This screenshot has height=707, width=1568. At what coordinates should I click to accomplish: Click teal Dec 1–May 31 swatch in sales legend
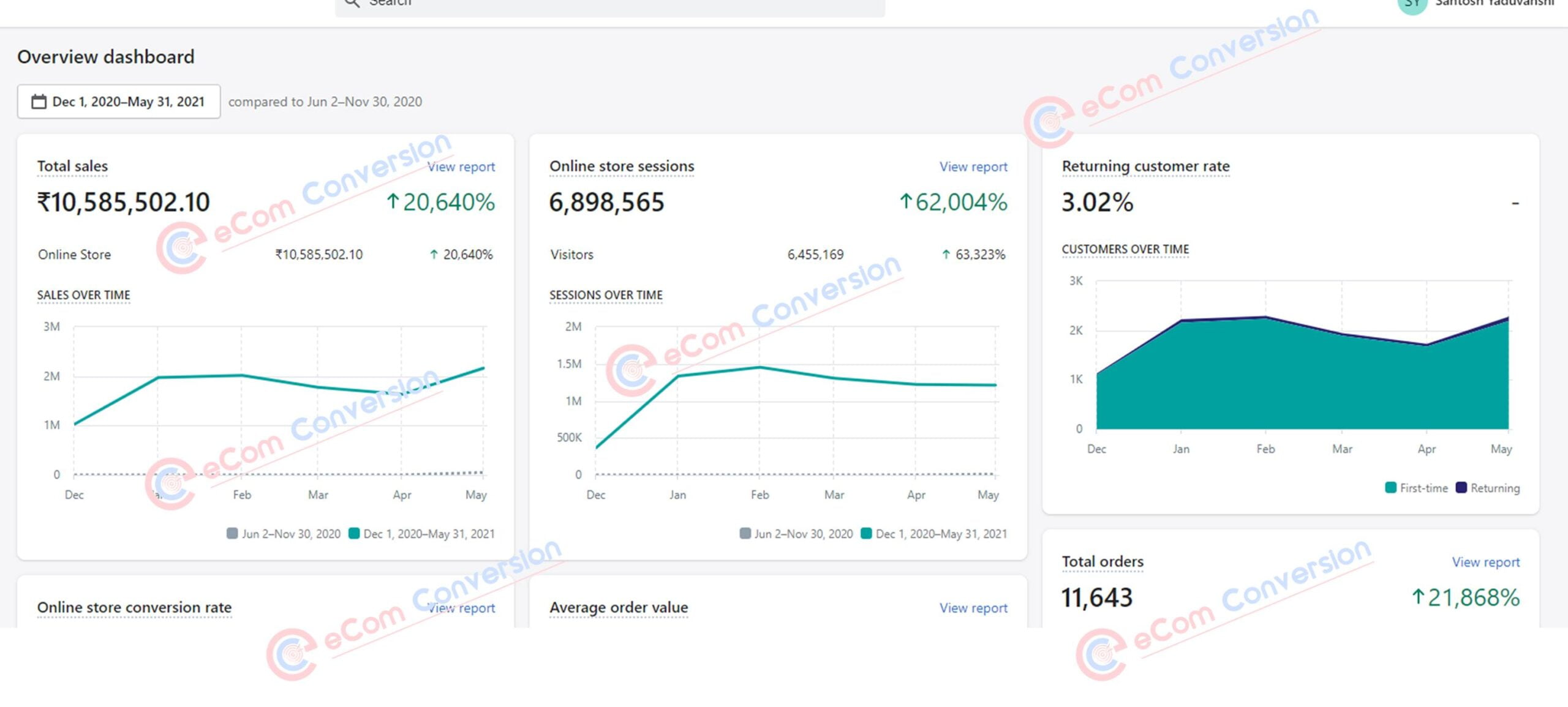(354, 533)
